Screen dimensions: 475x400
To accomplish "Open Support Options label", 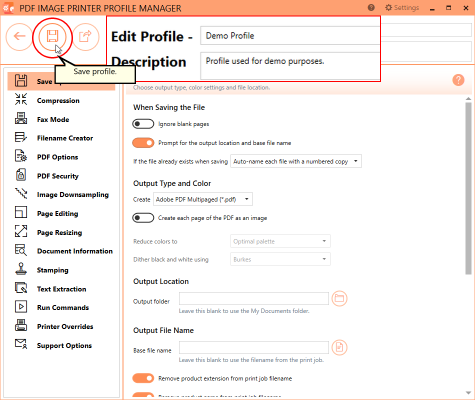I will [x=64, y=346].
